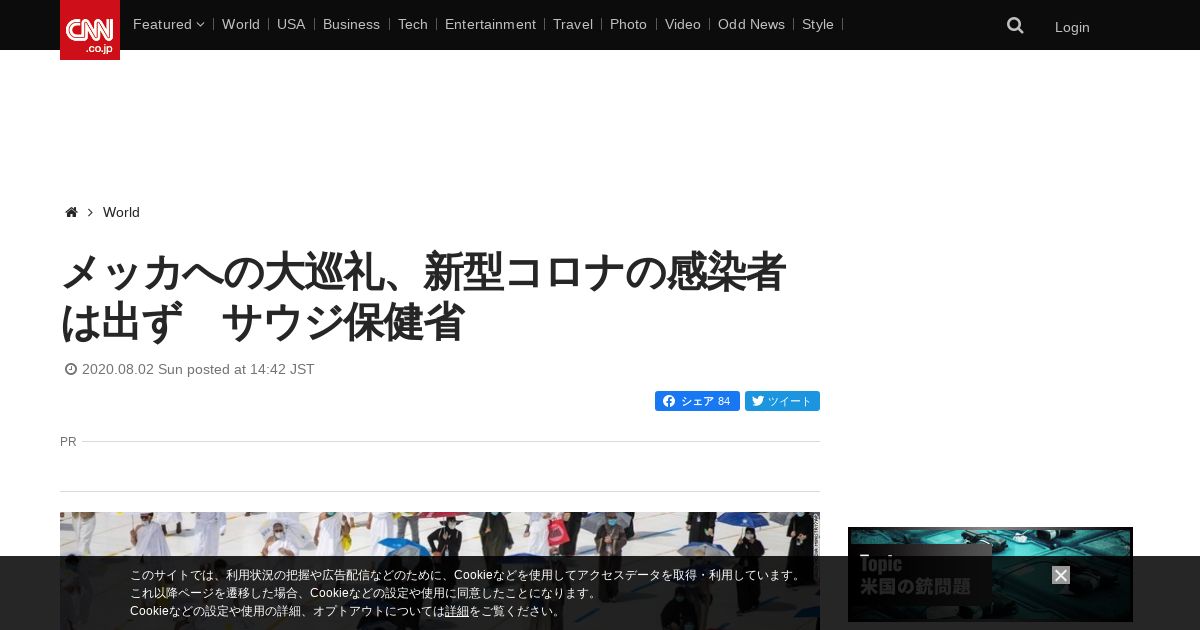Go to the Business section
1200x630 pixels.
point(351,24)
